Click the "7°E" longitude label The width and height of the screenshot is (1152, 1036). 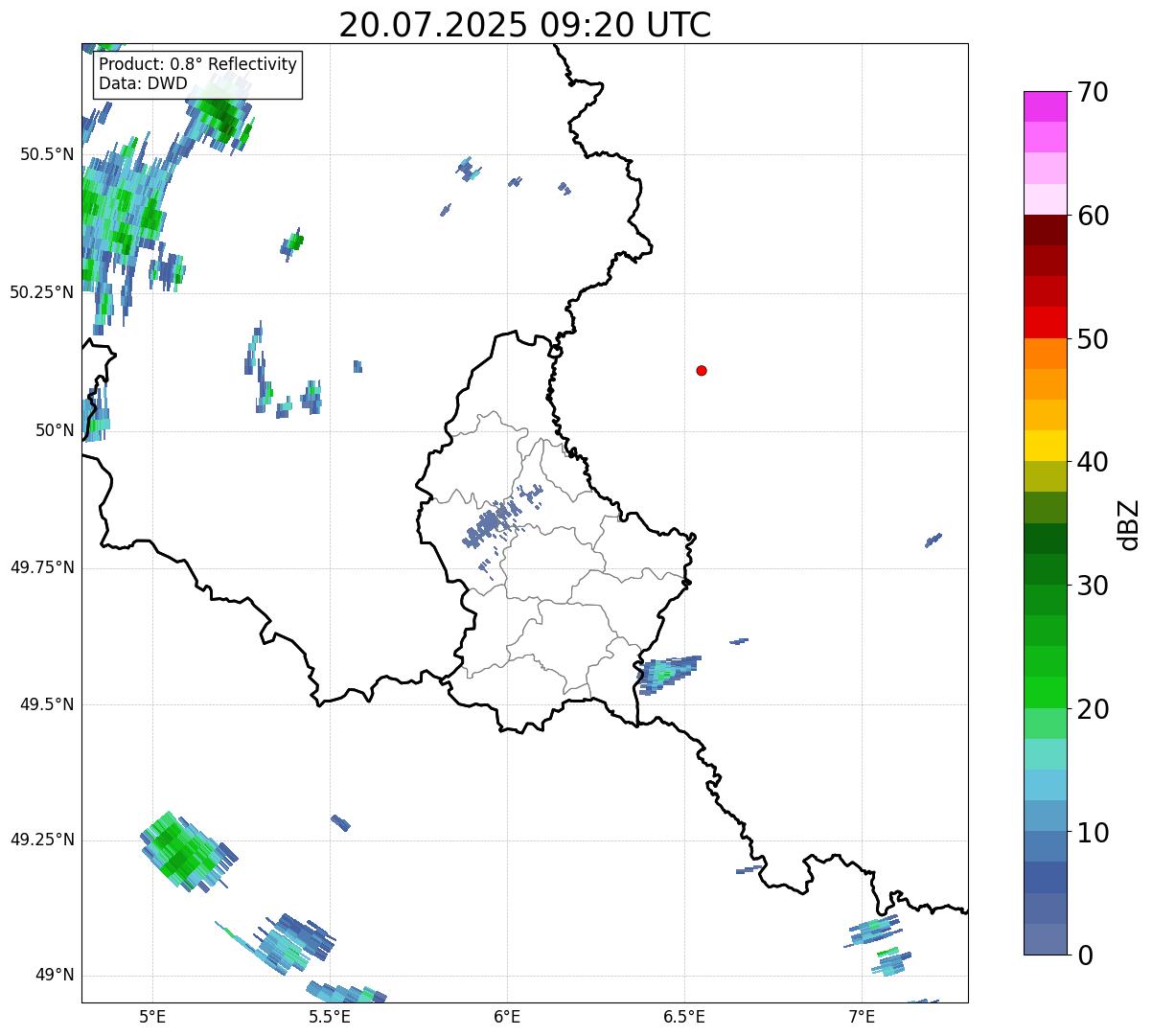pyautogui.click(x=863, y=1016)
